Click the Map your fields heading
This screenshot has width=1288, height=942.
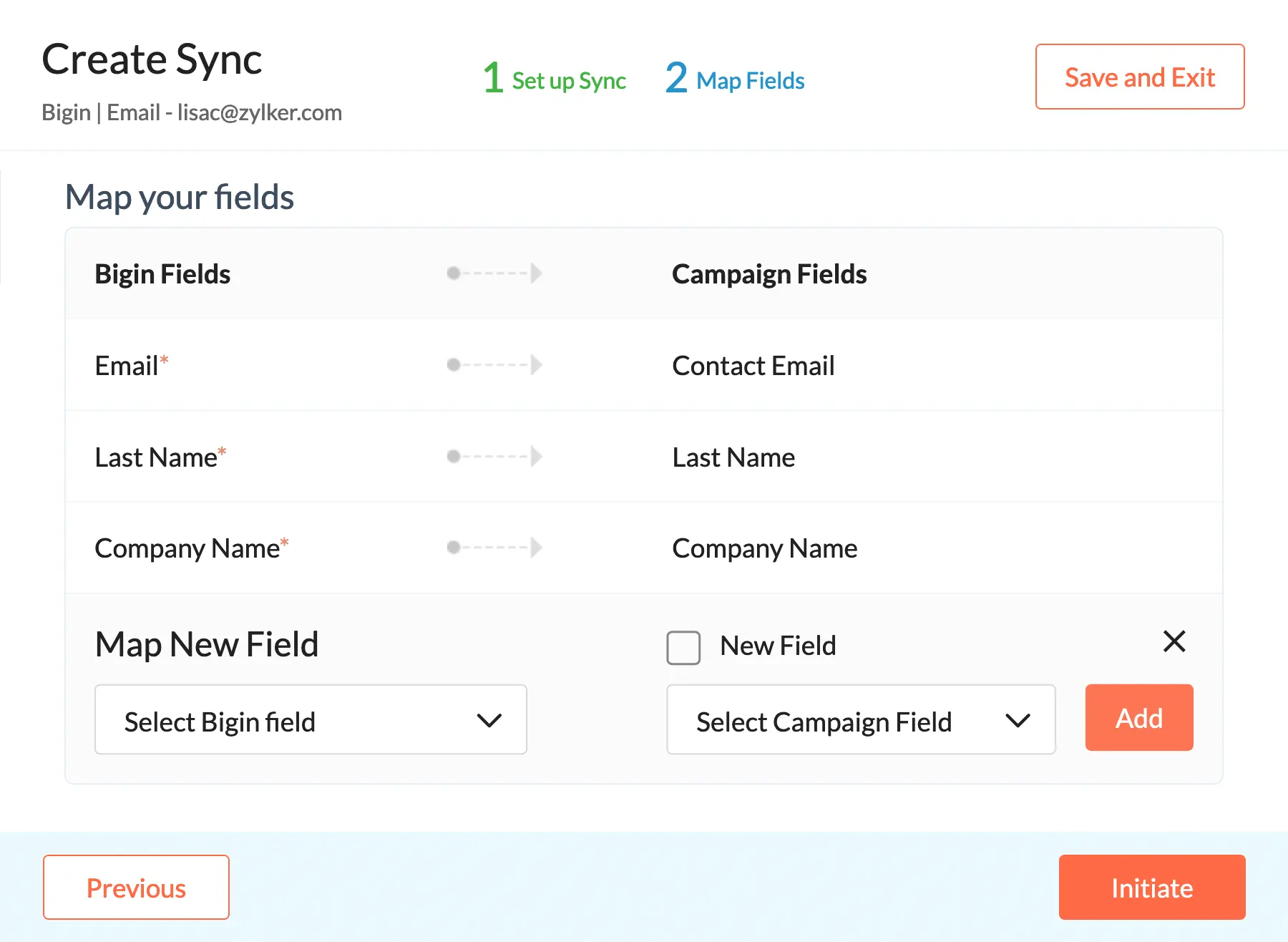point(180,198)
